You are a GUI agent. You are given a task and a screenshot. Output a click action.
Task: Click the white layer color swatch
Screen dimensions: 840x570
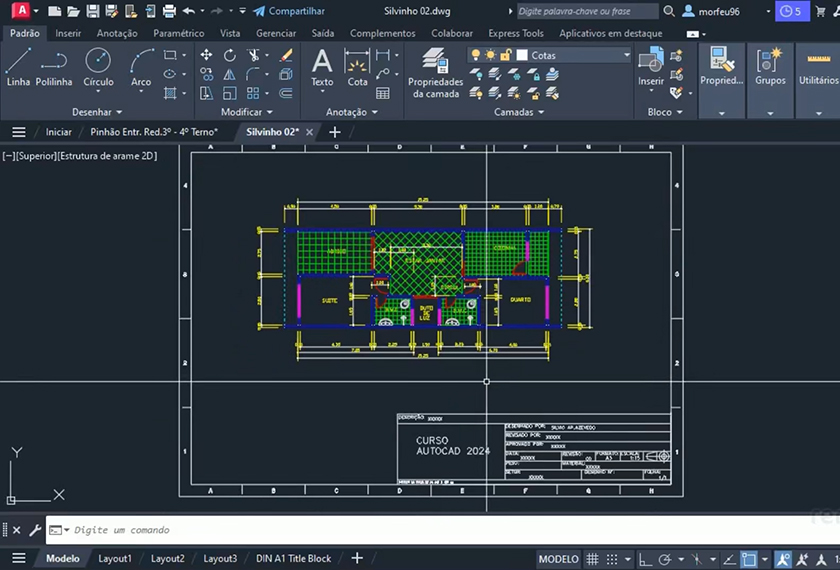[x=521, y=55]
